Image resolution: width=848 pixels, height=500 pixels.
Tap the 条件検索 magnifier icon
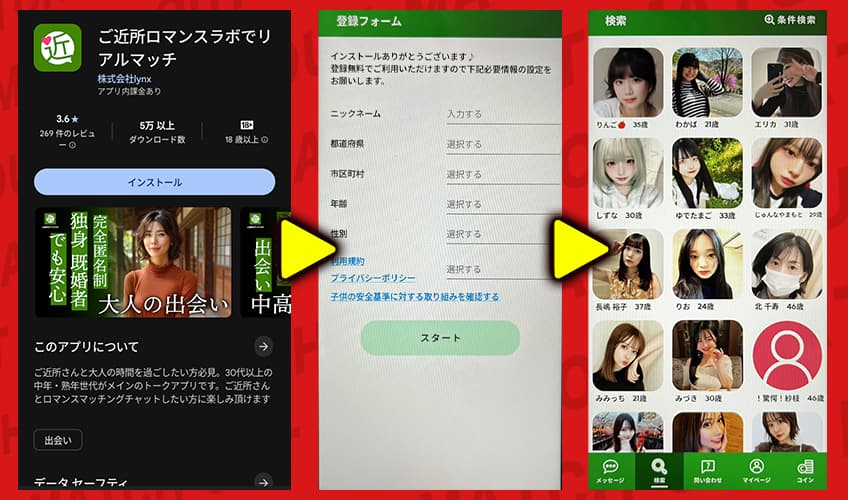769,20
